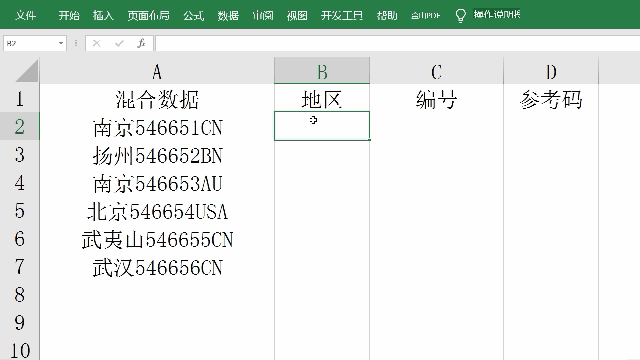The height and width of the screenshot is (360, 640).
Task: Open the 审阅 ribbon tab
Action: coord(262,16)
